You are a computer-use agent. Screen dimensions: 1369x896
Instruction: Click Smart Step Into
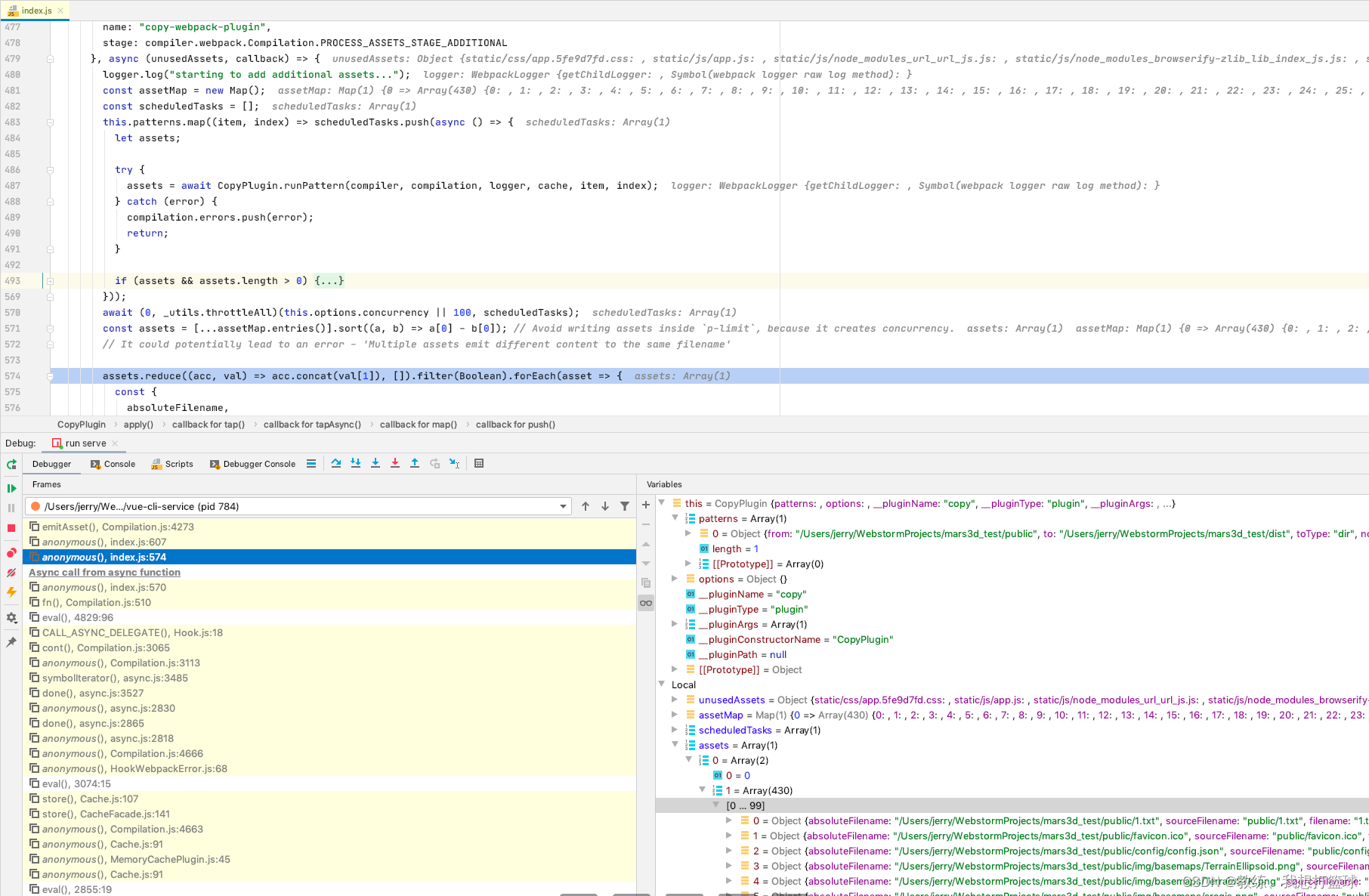coord(356,464)
